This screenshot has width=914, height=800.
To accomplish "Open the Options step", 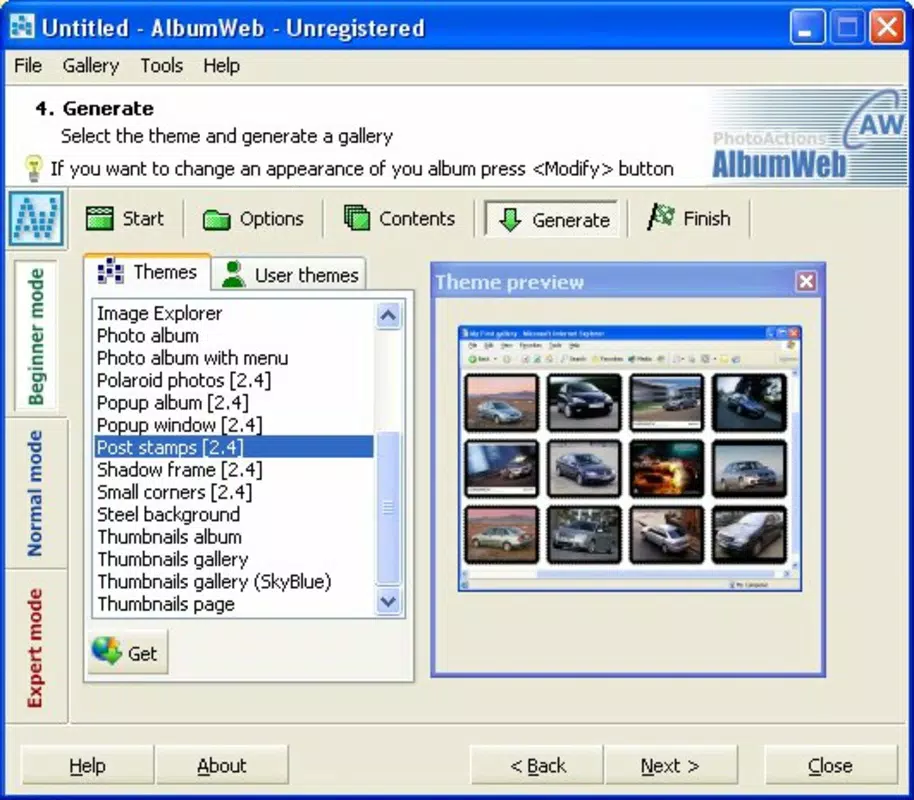I will (253, 219).
